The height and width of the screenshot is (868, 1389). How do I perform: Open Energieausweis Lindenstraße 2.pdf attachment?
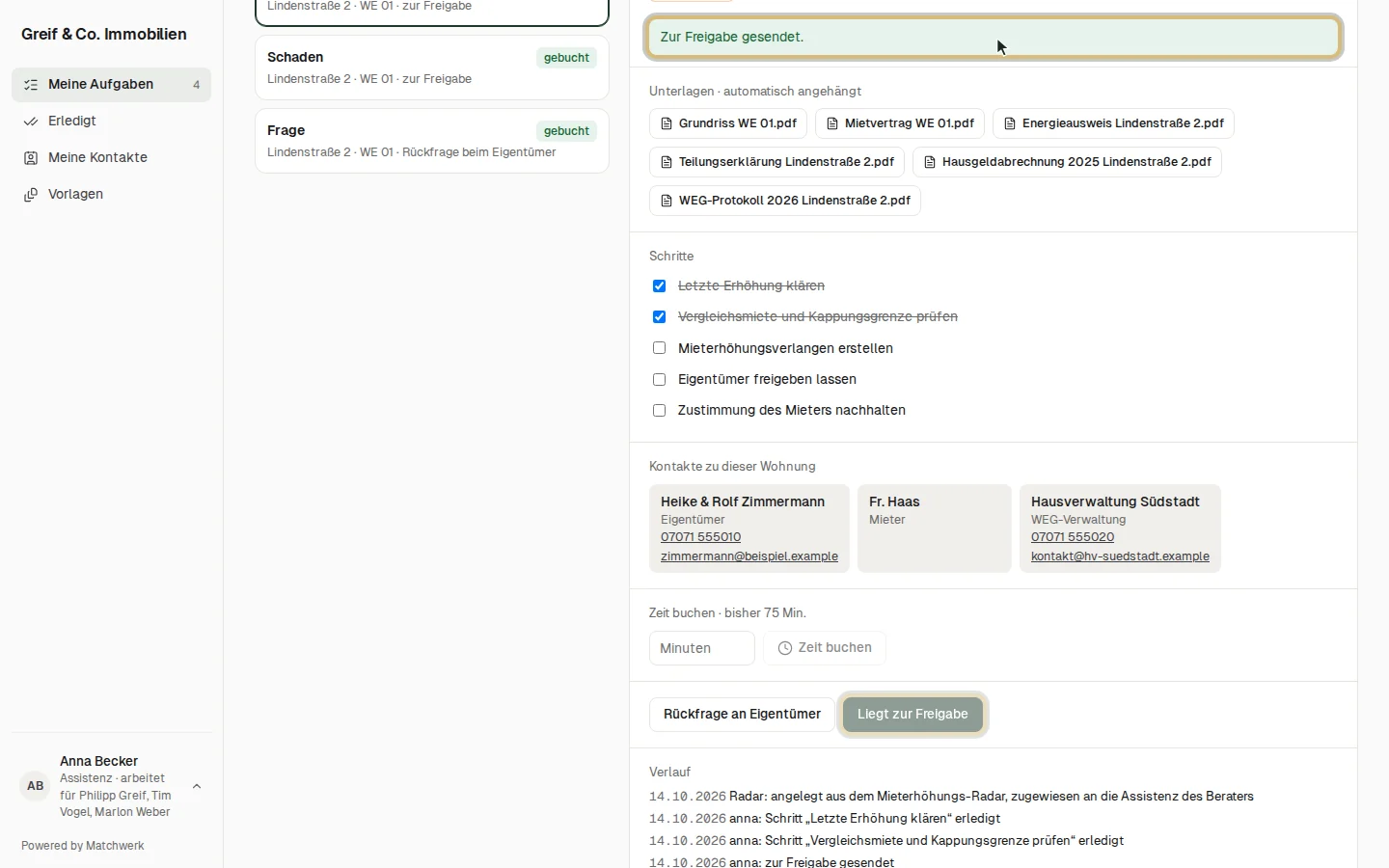pyautogui.click(x=1113, y=123)
